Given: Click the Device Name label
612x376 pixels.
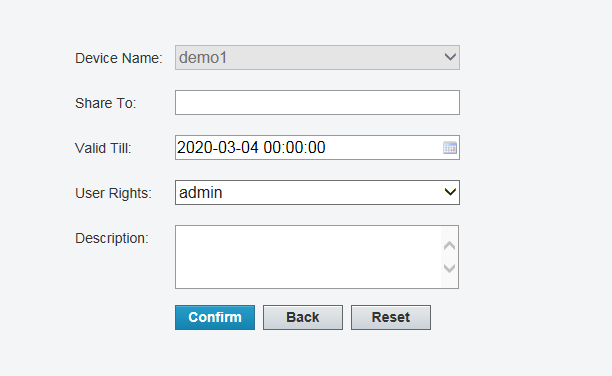Looking at the screenshot, I should pos(119,58).
